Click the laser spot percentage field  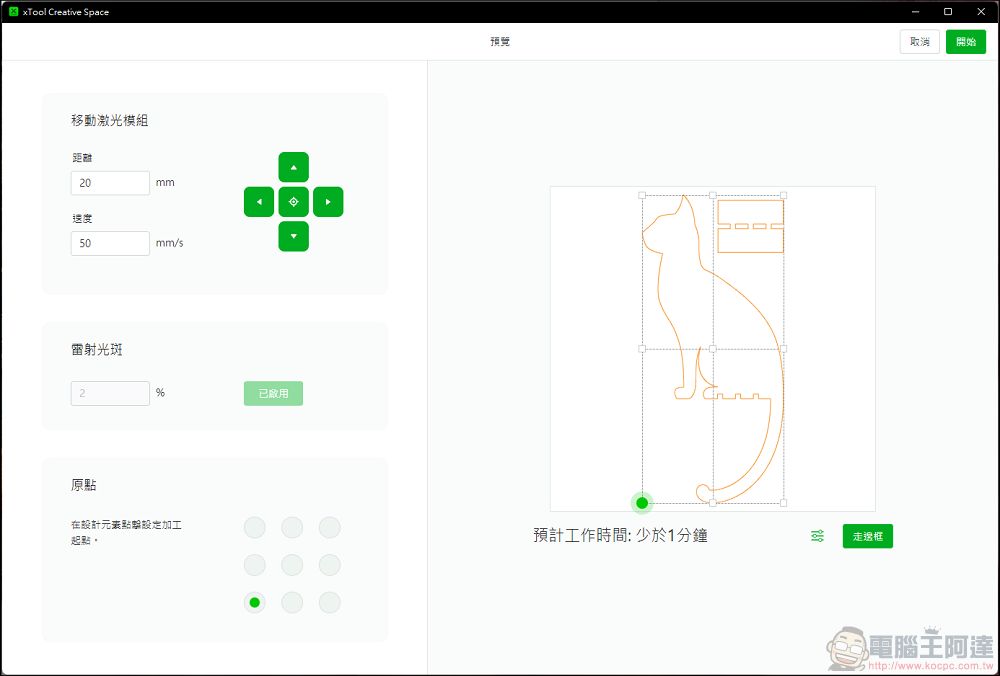click(x=110, y=394)
